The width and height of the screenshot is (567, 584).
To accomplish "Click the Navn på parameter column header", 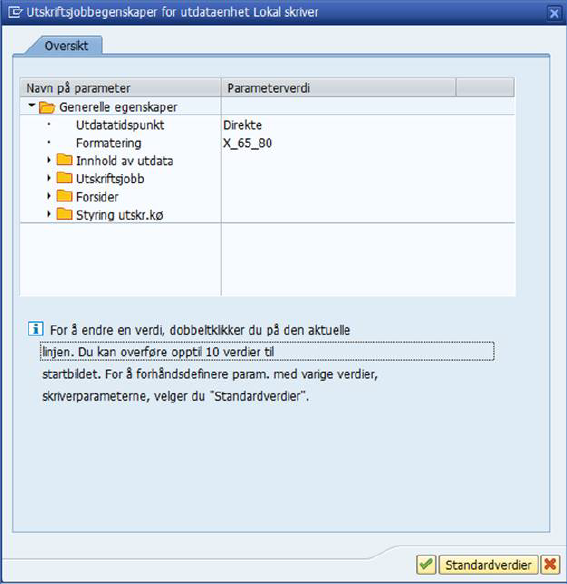I will (120, 88).
